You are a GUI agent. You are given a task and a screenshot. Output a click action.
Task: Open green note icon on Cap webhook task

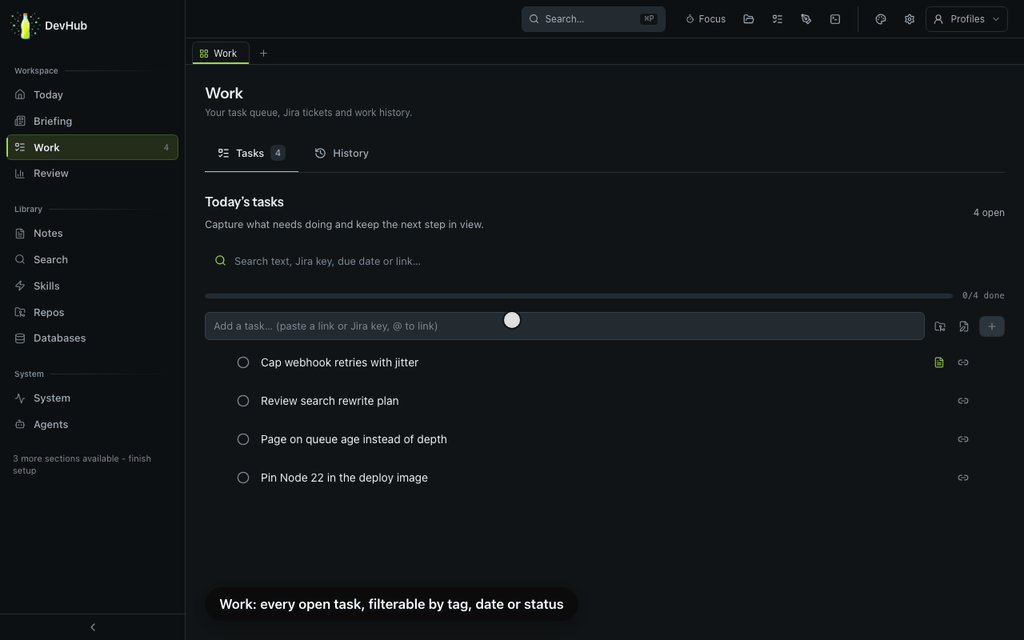939,362
